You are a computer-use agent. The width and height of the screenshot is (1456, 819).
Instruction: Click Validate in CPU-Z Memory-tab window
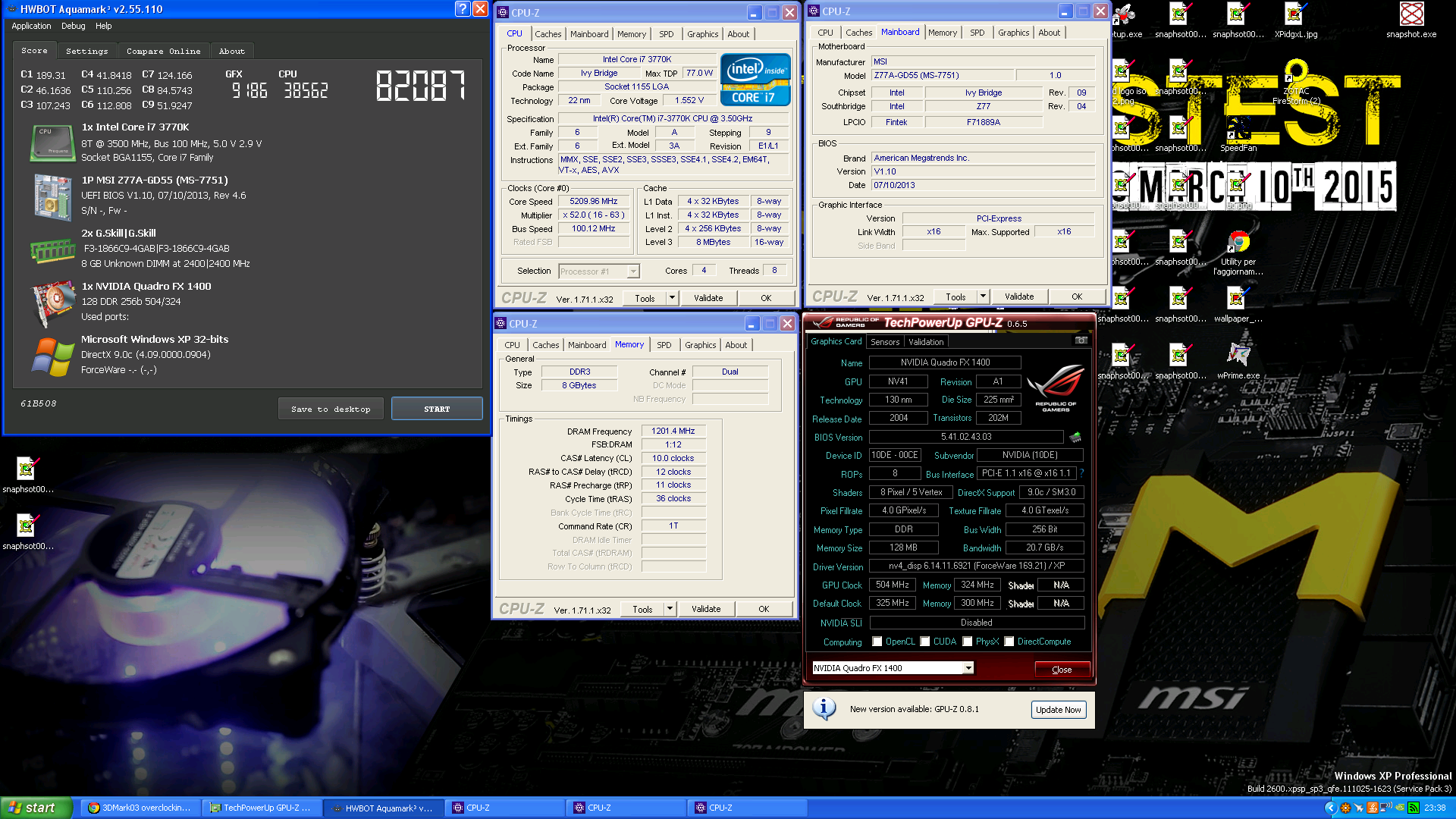[706, 609]
